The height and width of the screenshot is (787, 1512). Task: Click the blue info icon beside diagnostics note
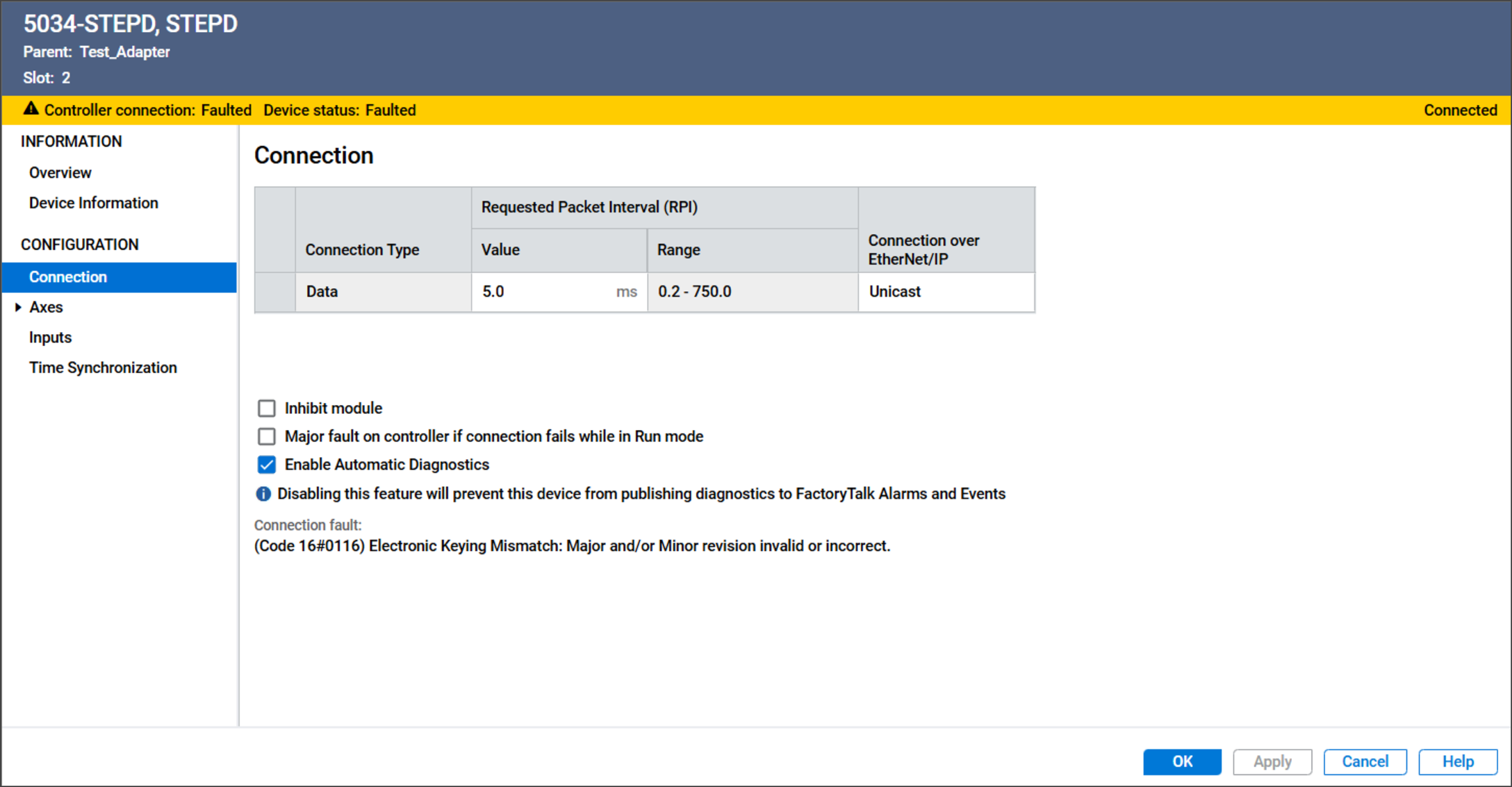point(263,494)
